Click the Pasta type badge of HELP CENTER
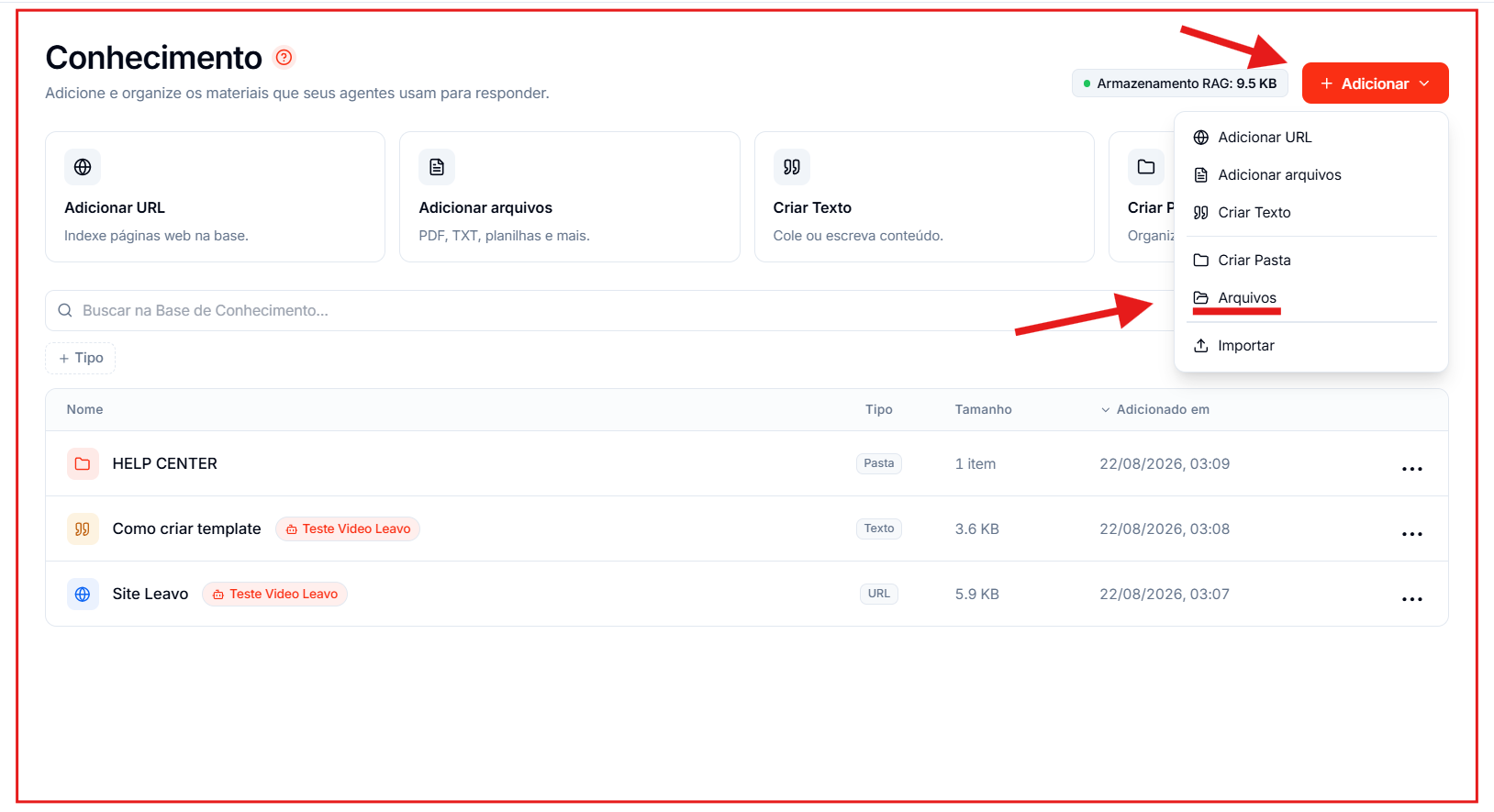 click(879, 463)
